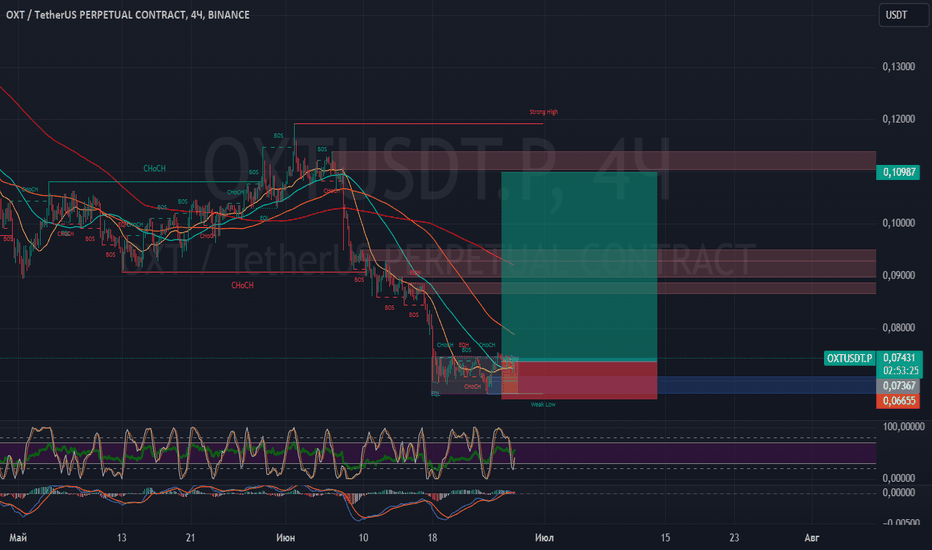The height and width of the screenshot is (550, 932).
Task: Click the -0,00500 MACD scale value
Action: click(902, 522)
